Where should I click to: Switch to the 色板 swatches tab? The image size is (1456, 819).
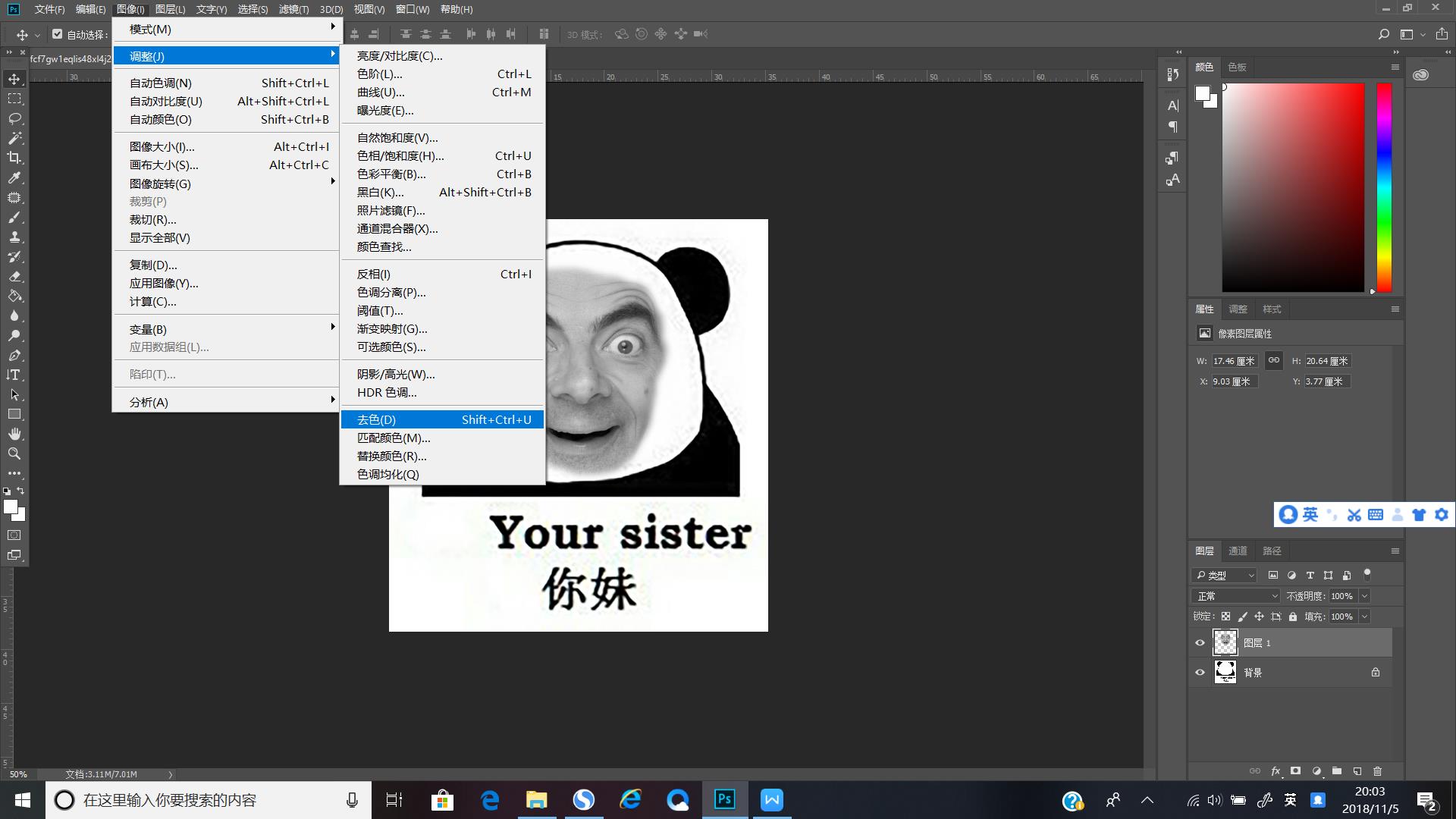click(x=1237, y=67)
